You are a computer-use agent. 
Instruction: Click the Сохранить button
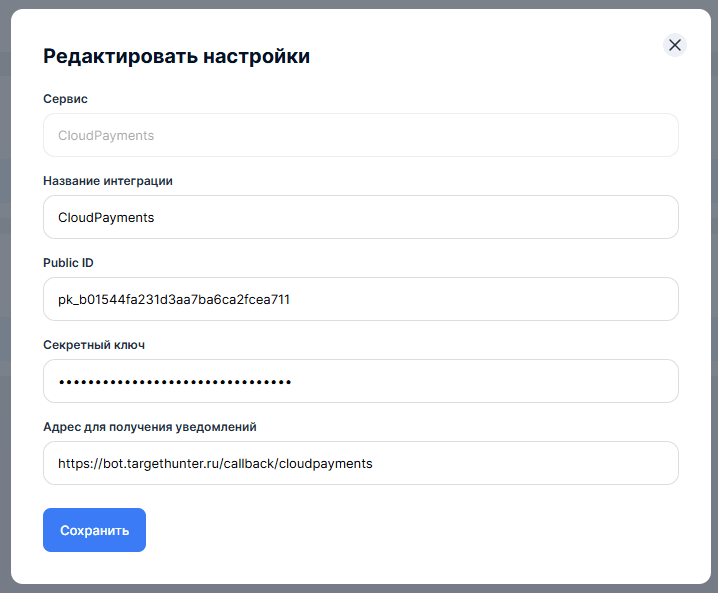pyautogui.click(x=94, y=530)
